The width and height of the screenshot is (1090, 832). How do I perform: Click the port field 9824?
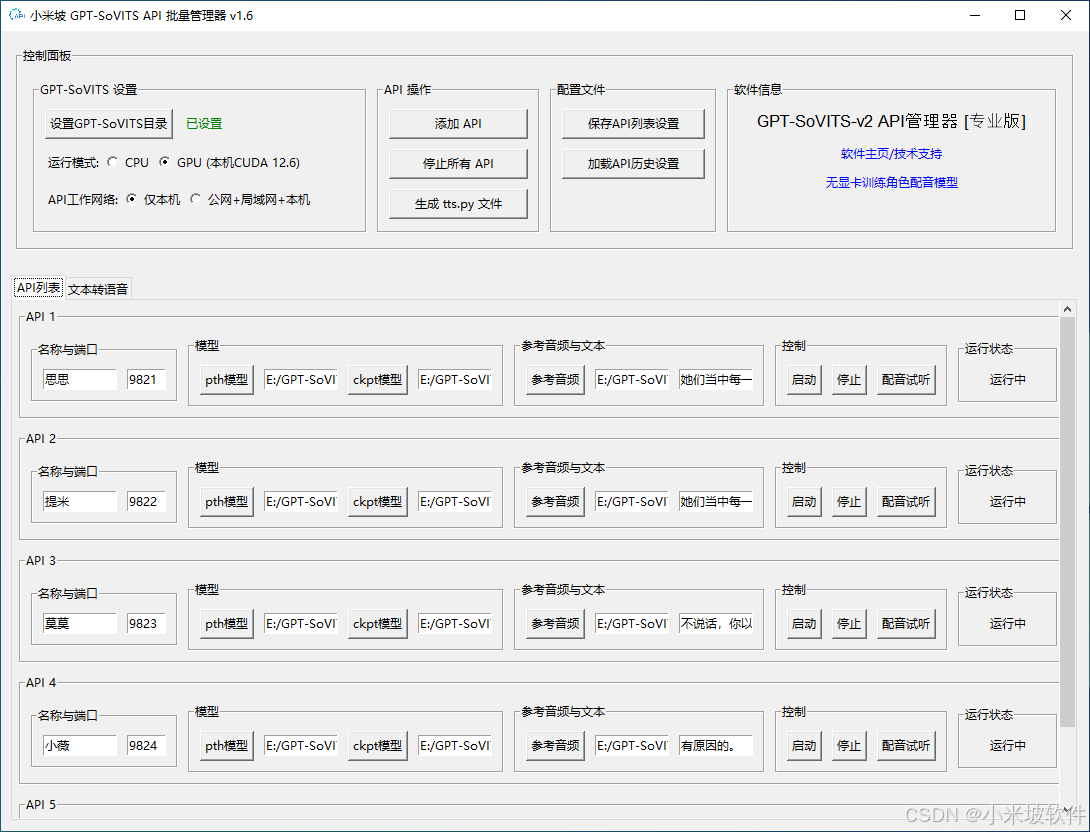(x=146, y=746)
